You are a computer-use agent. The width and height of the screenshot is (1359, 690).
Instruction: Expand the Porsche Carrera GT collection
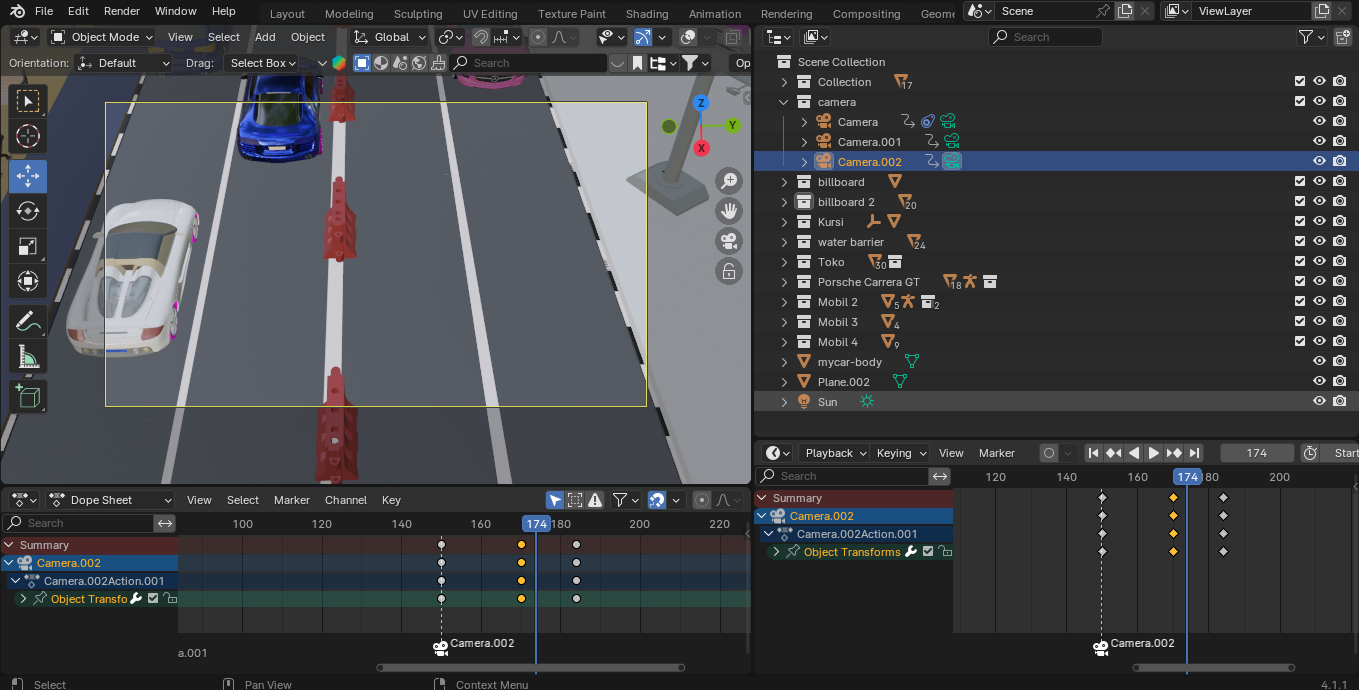click(x=784, y=282)
